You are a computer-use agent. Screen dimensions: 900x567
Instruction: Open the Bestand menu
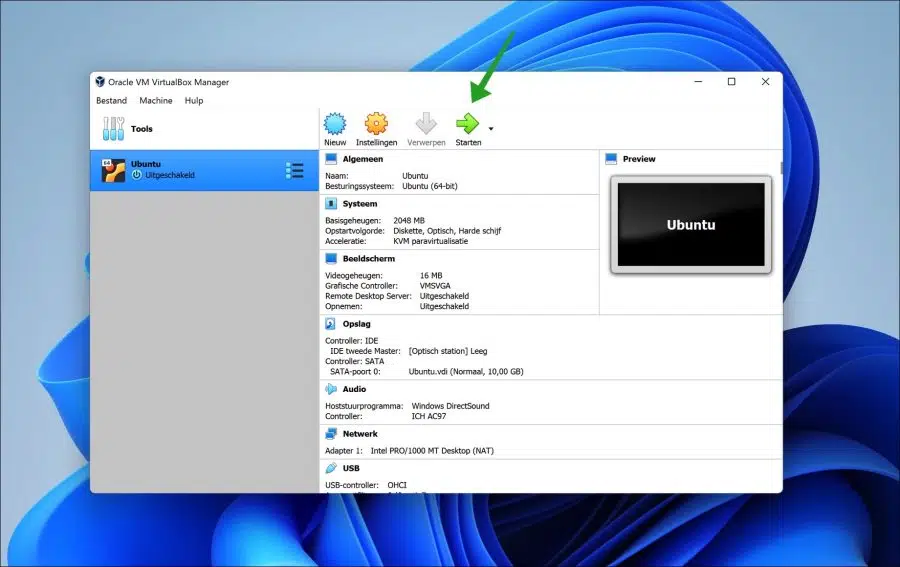111,100
